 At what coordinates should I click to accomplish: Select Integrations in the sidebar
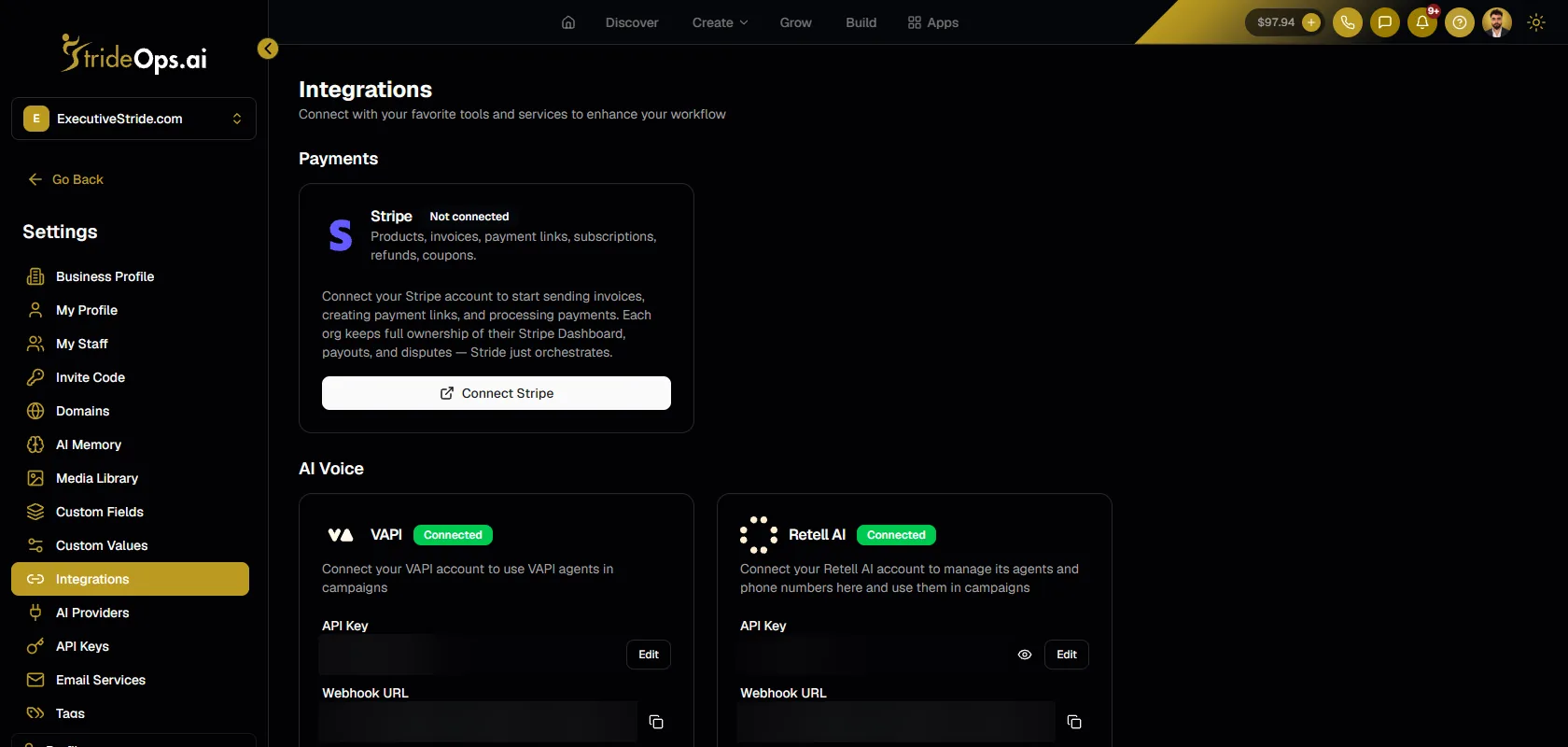coord(130,579)
